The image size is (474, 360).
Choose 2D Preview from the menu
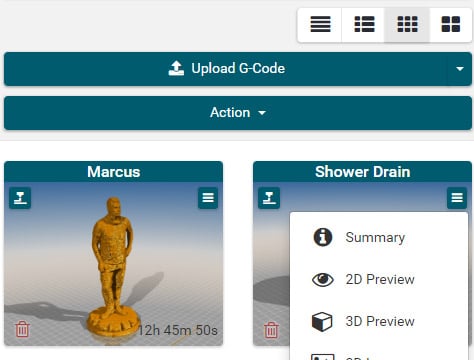coord(379,279)
